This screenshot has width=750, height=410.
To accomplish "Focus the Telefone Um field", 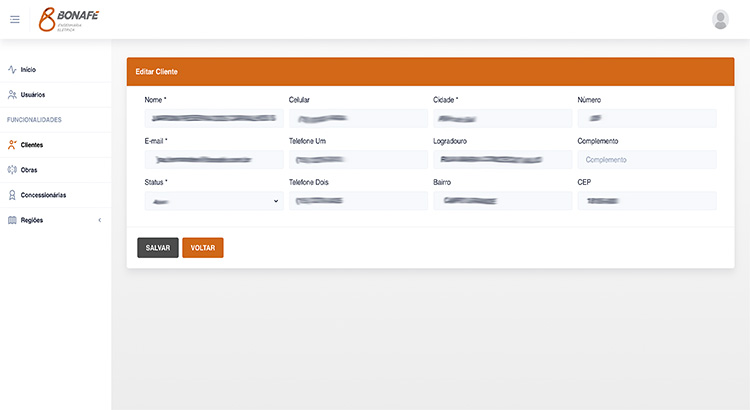I will [x=358, y=160].
